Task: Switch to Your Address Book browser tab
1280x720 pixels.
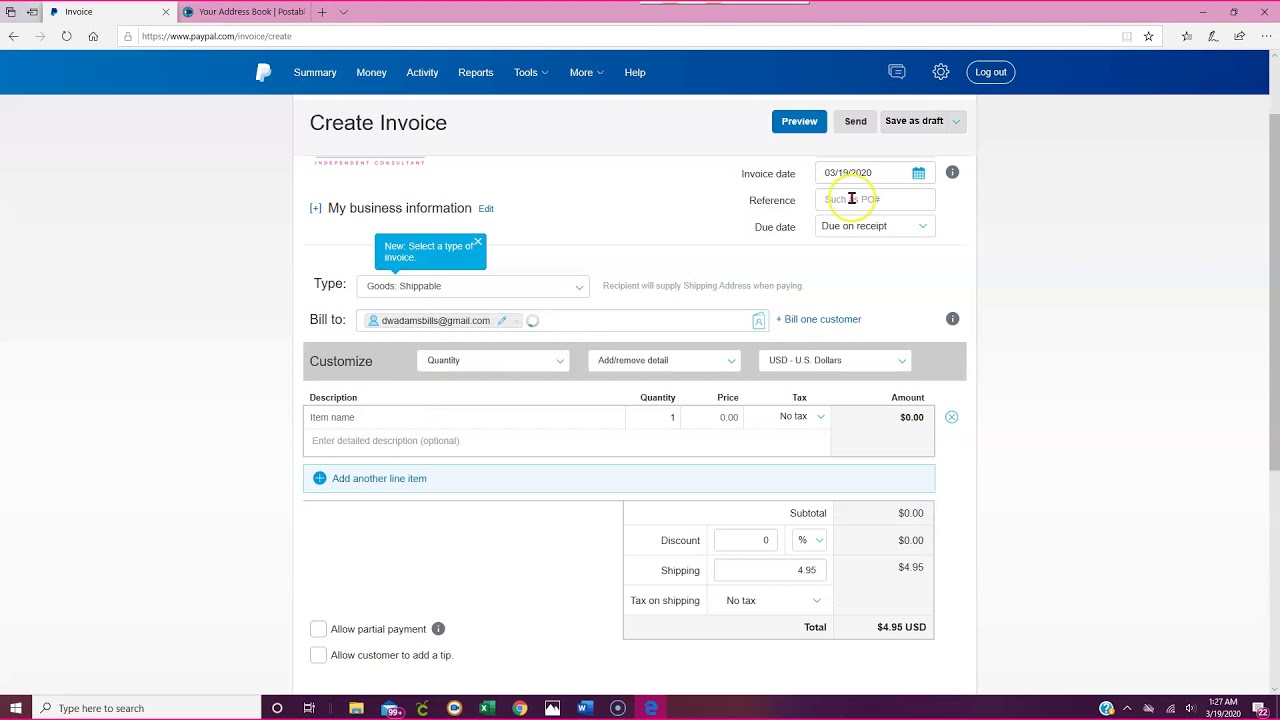Action: click(243, 12)
